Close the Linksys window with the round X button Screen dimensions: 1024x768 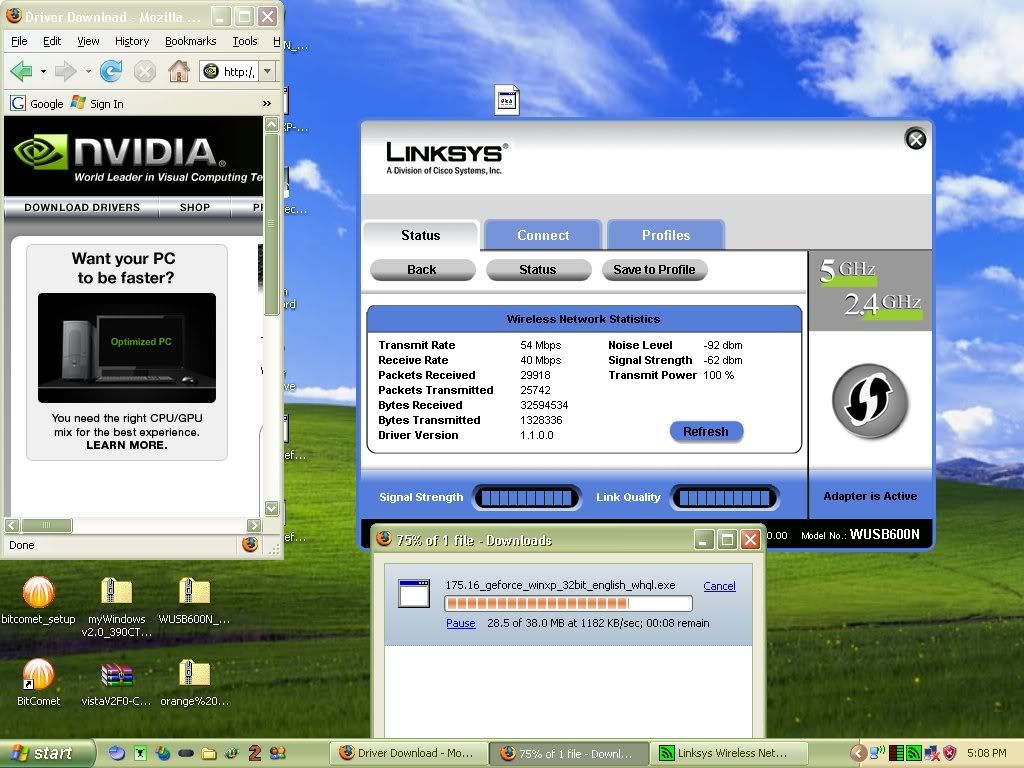coord(916,139)
